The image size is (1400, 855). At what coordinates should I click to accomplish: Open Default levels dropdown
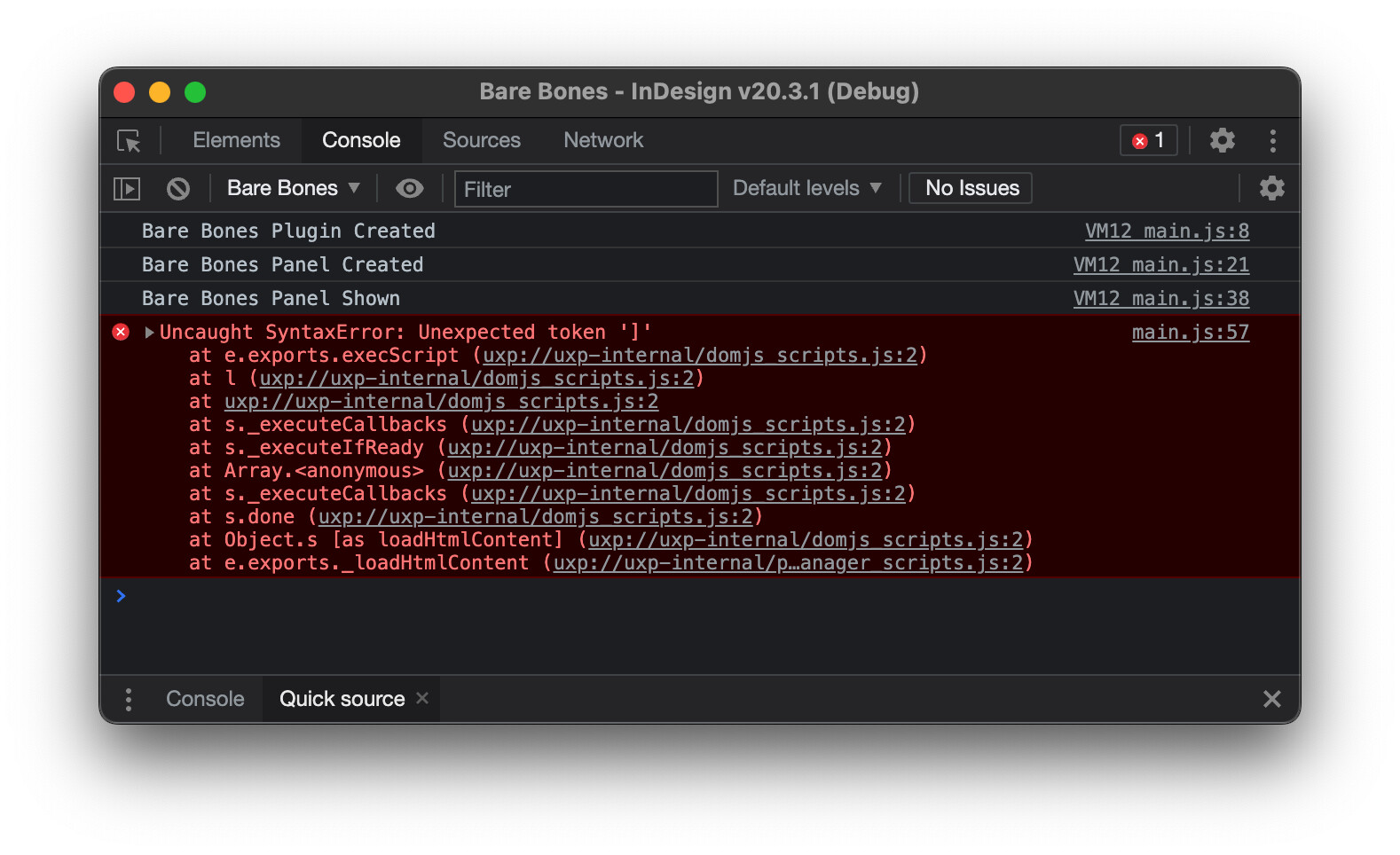click(x=806, y=188)
